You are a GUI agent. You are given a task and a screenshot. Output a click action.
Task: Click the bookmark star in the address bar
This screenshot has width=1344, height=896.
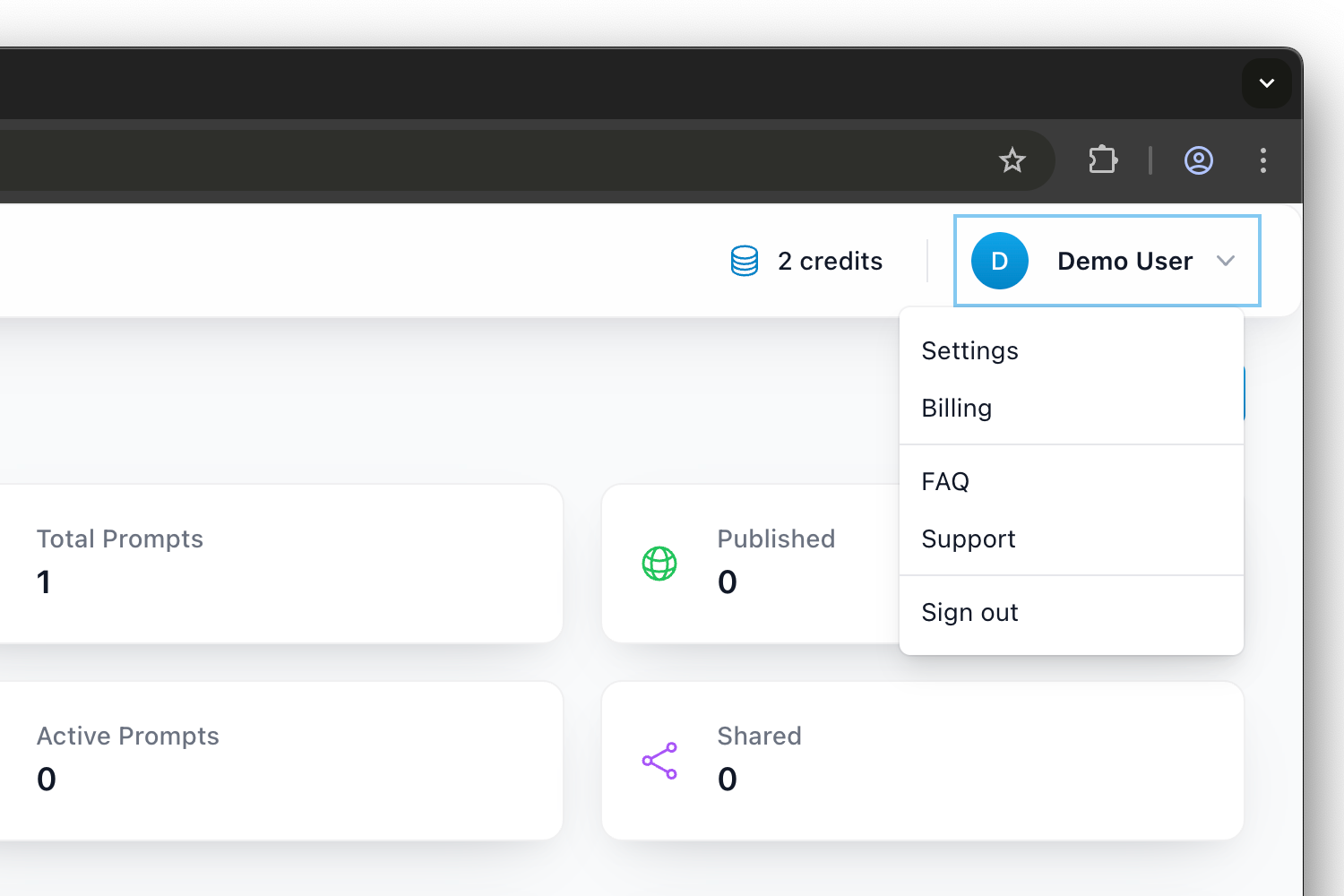pos(1012,160)
